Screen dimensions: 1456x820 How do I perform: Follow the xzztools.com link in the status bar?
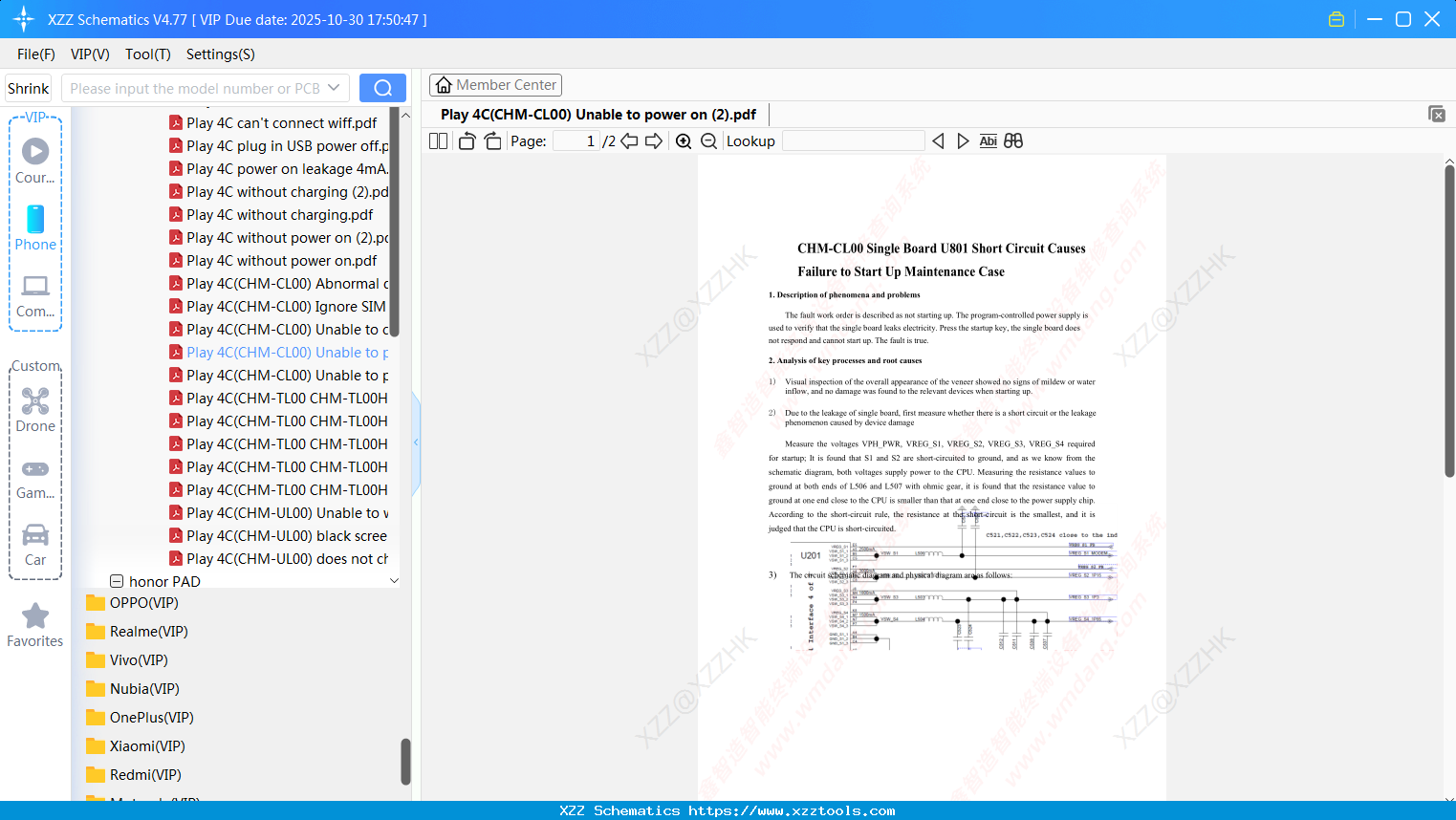[x=792, y=810]
